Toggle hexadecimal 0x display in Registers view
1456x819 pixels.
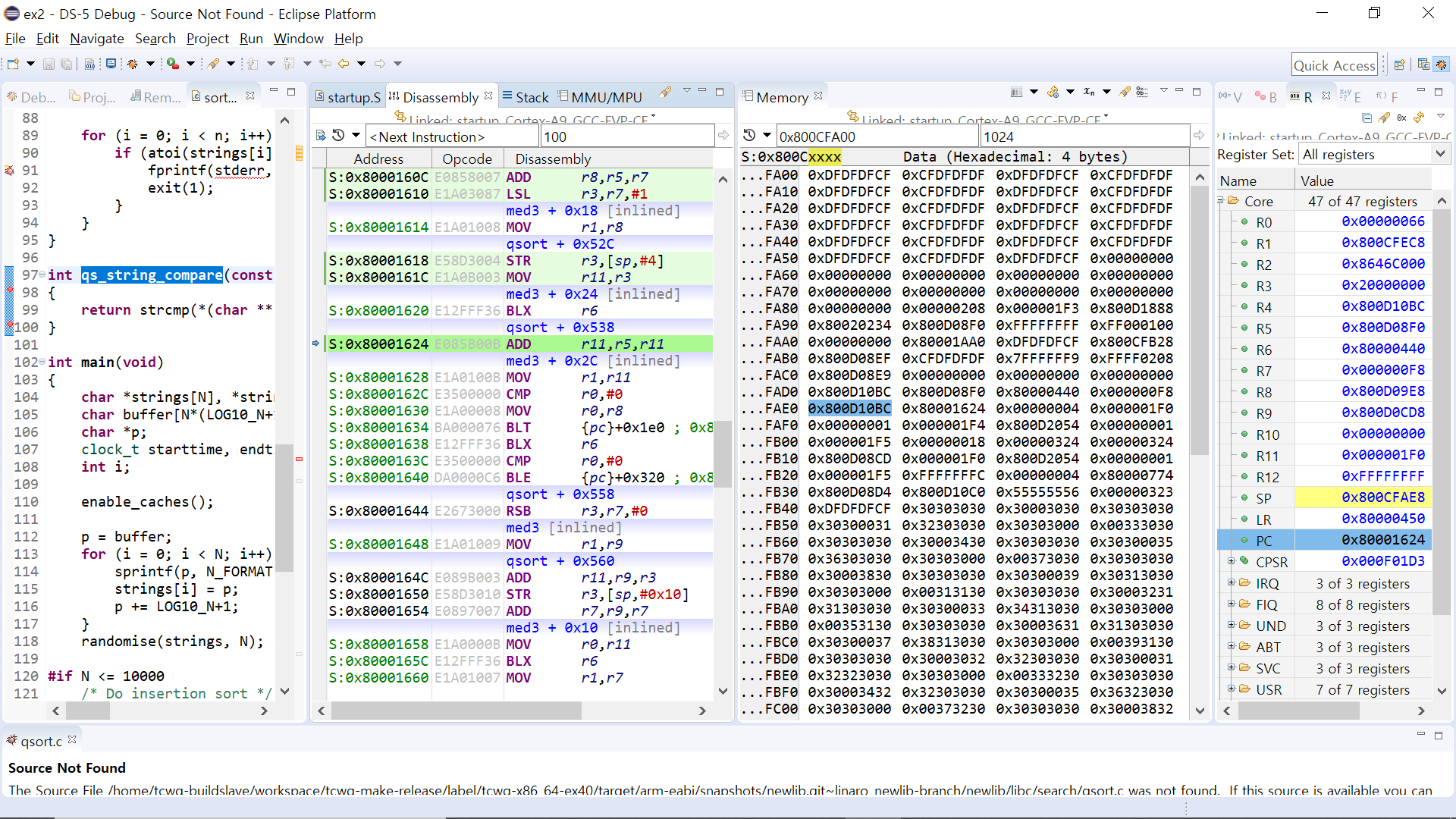pos(1401,118)
